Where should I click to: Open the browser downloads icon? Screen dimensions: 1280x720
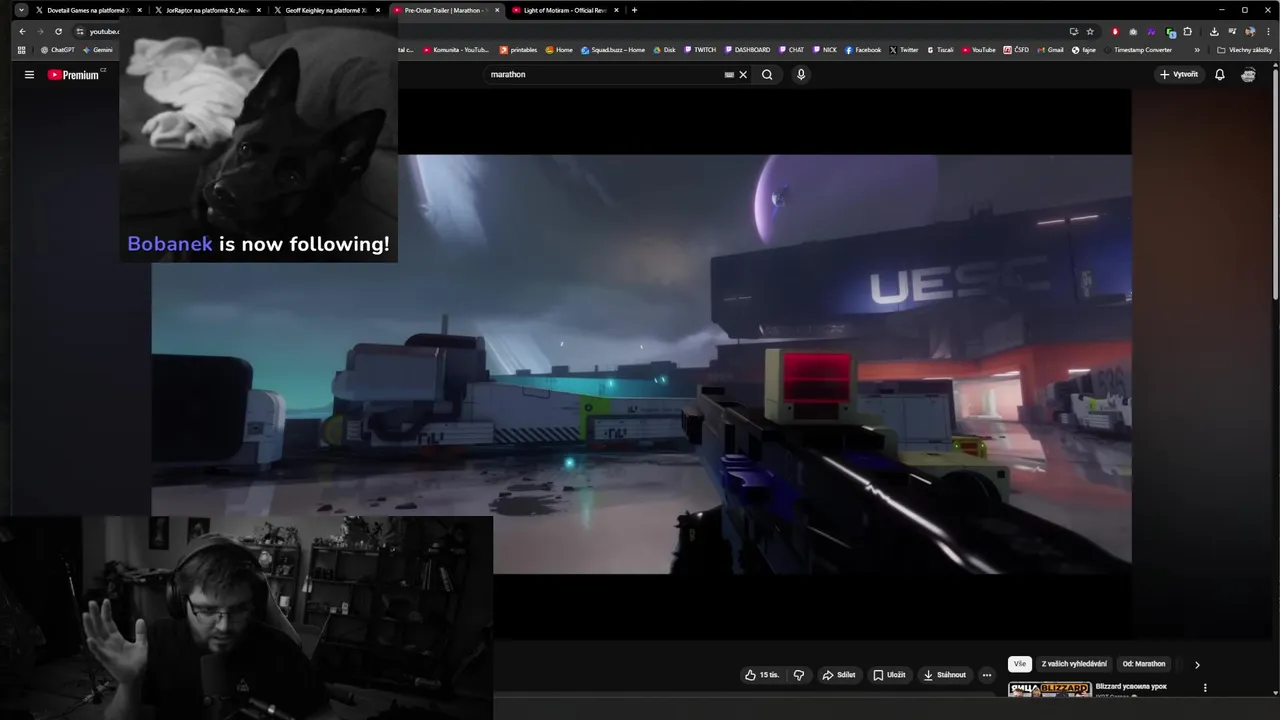(x=1214, y=31)
